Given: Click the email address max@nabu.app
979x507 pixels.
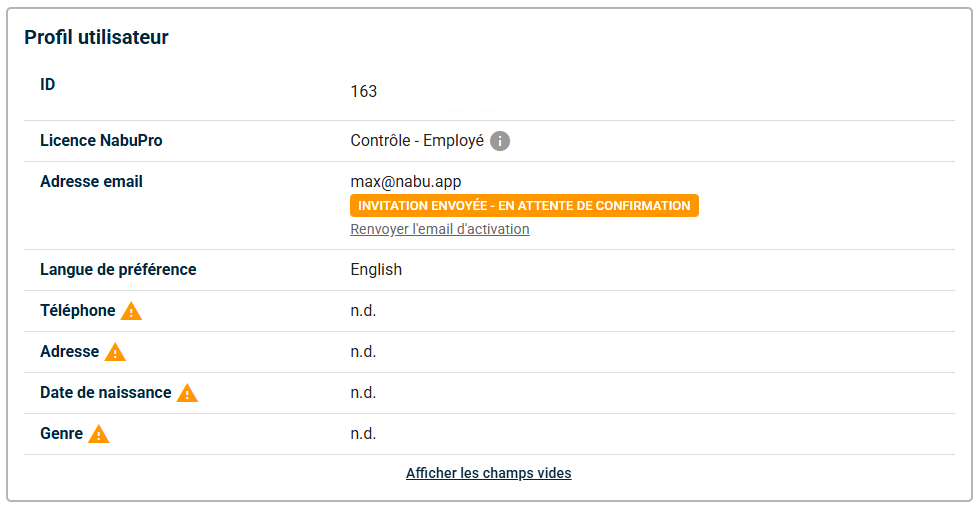Looking at the screenshot, I should click(405, 182).
